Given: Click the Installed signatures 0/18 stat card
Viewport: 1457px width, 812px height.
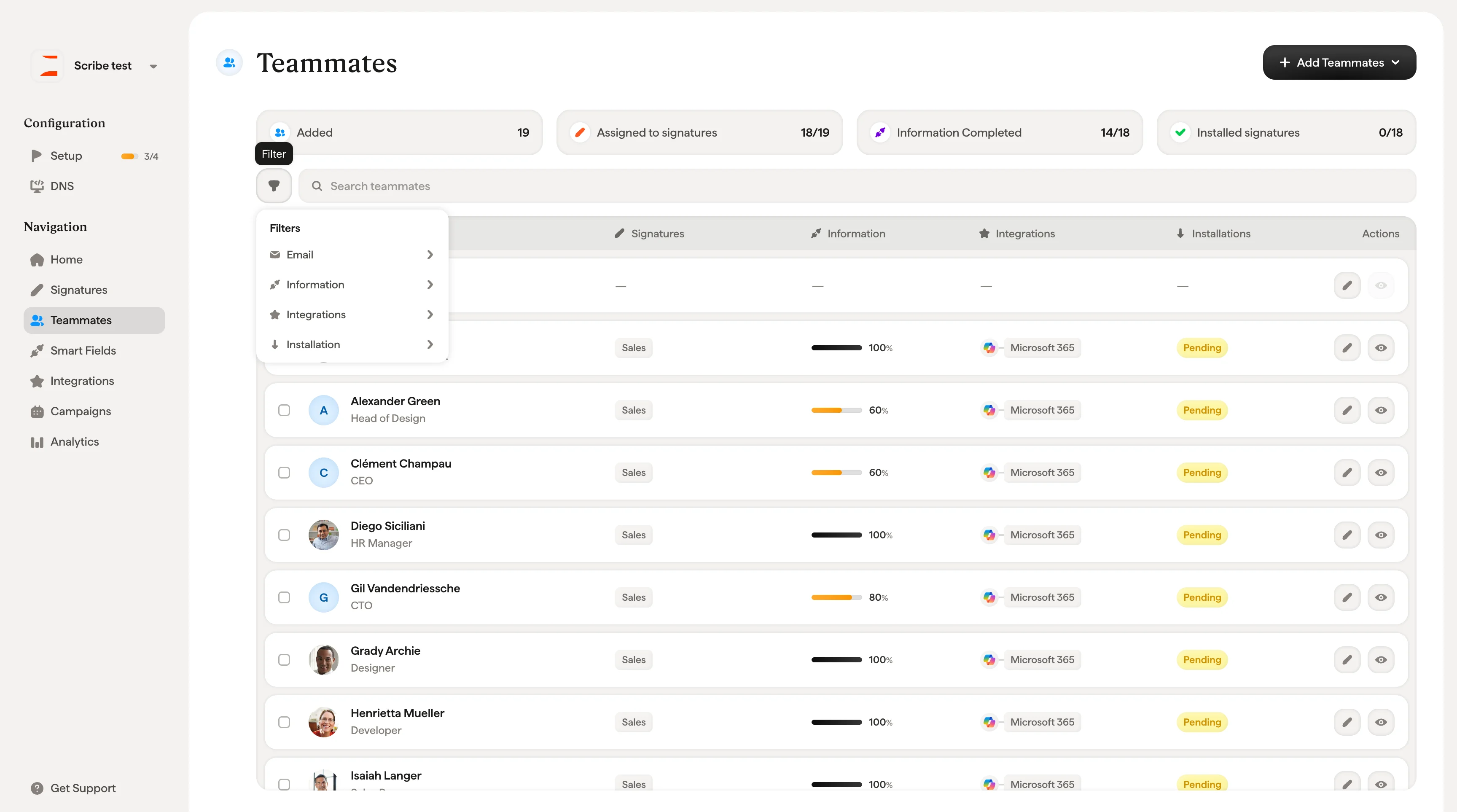Looking at the screenshot, I should click(1286, 132).
